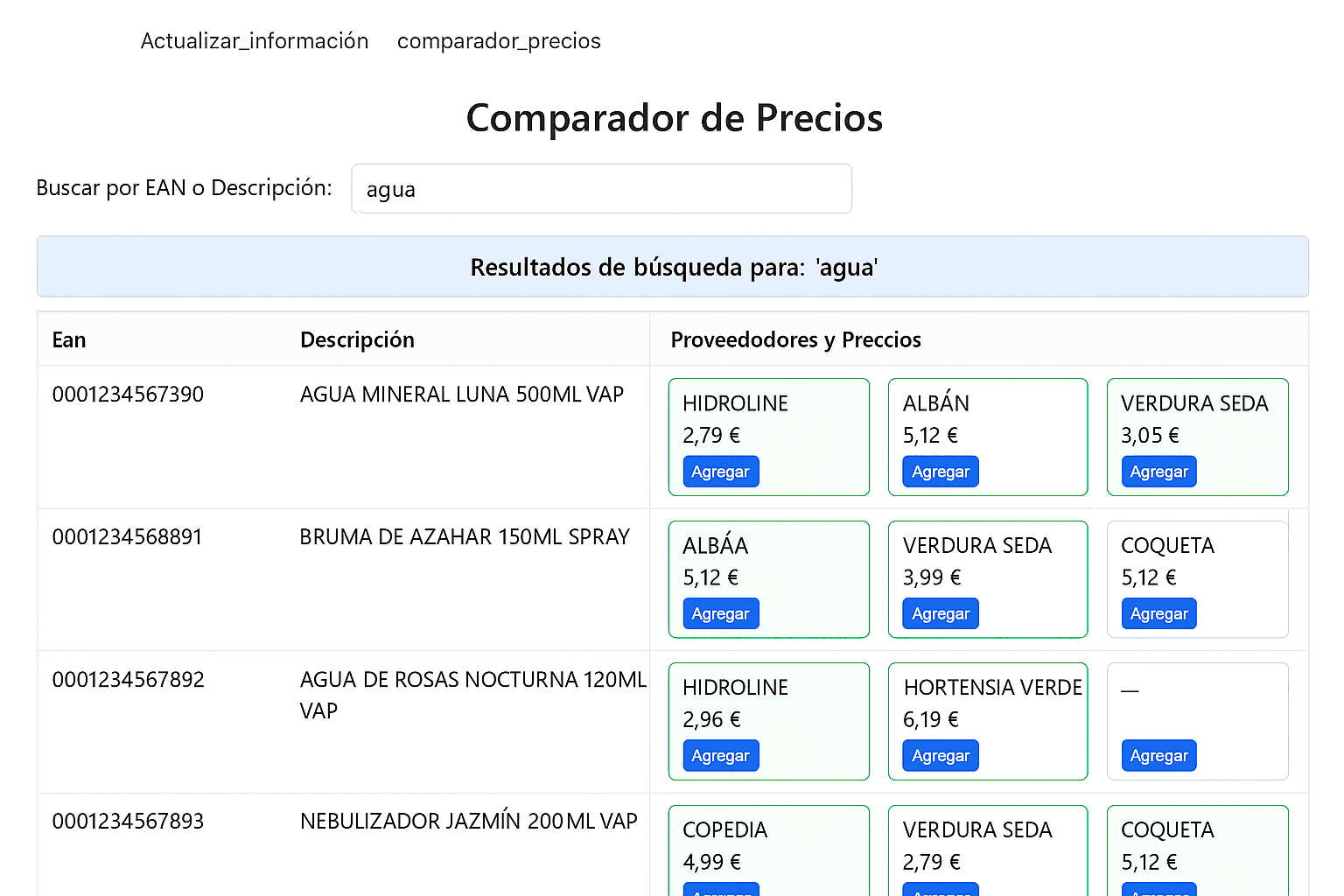The height and width of the screenshot is (896, 1344).
Task: Select the NEBULIZADOR JAZMÍN 200ML VAP description
Action: pos(468,822)
